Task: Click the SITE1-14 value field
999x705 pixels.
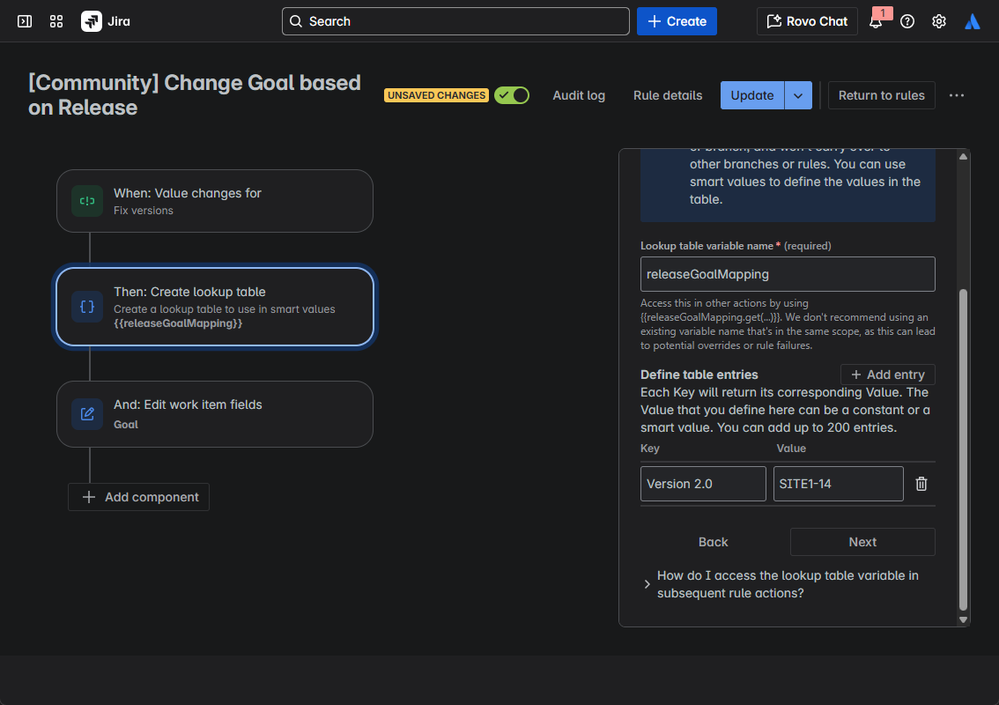Action: click(x=838, y=484)
